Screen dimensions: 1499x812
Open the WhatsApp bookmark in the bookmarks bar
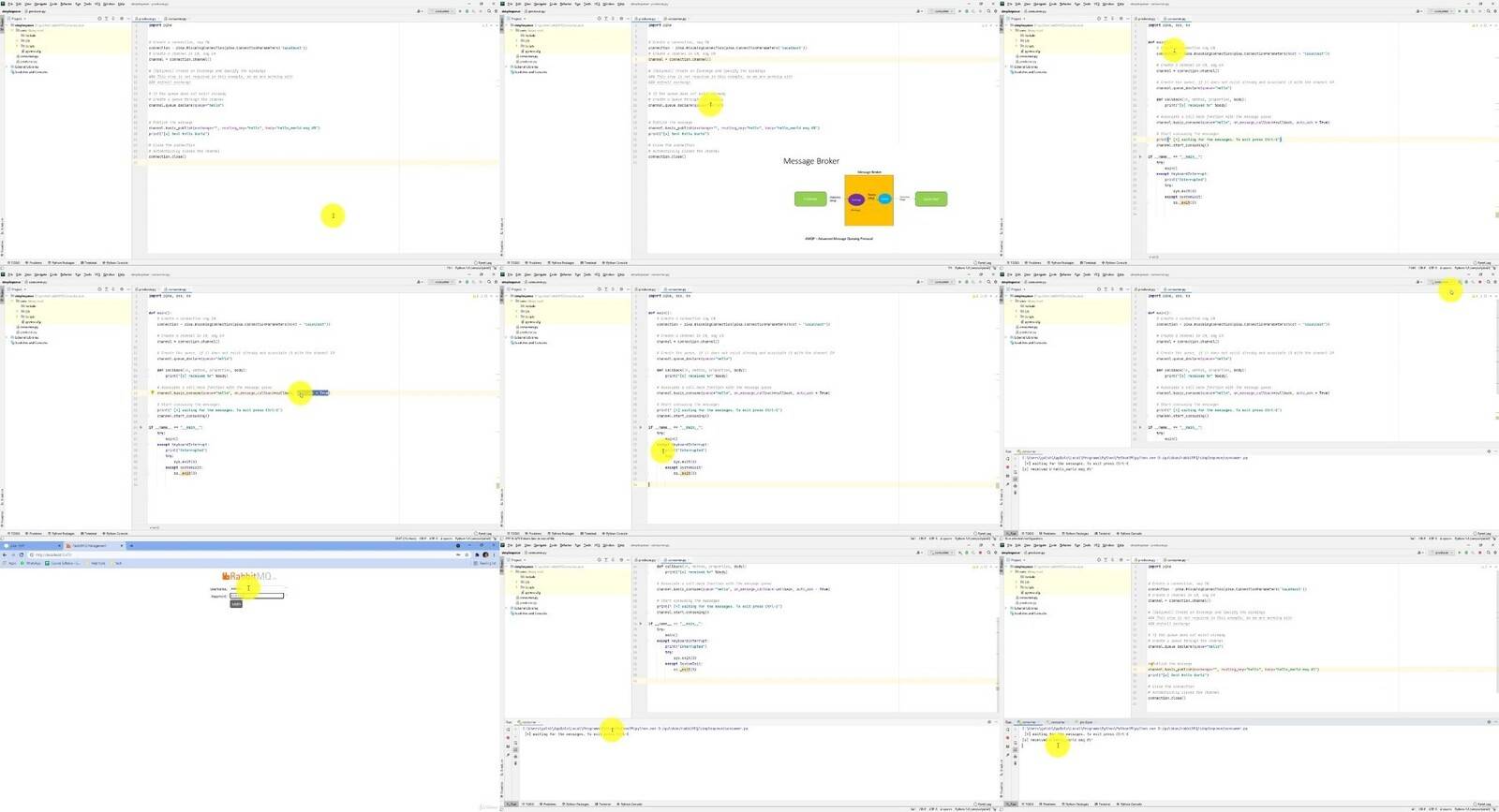[31, 563]
